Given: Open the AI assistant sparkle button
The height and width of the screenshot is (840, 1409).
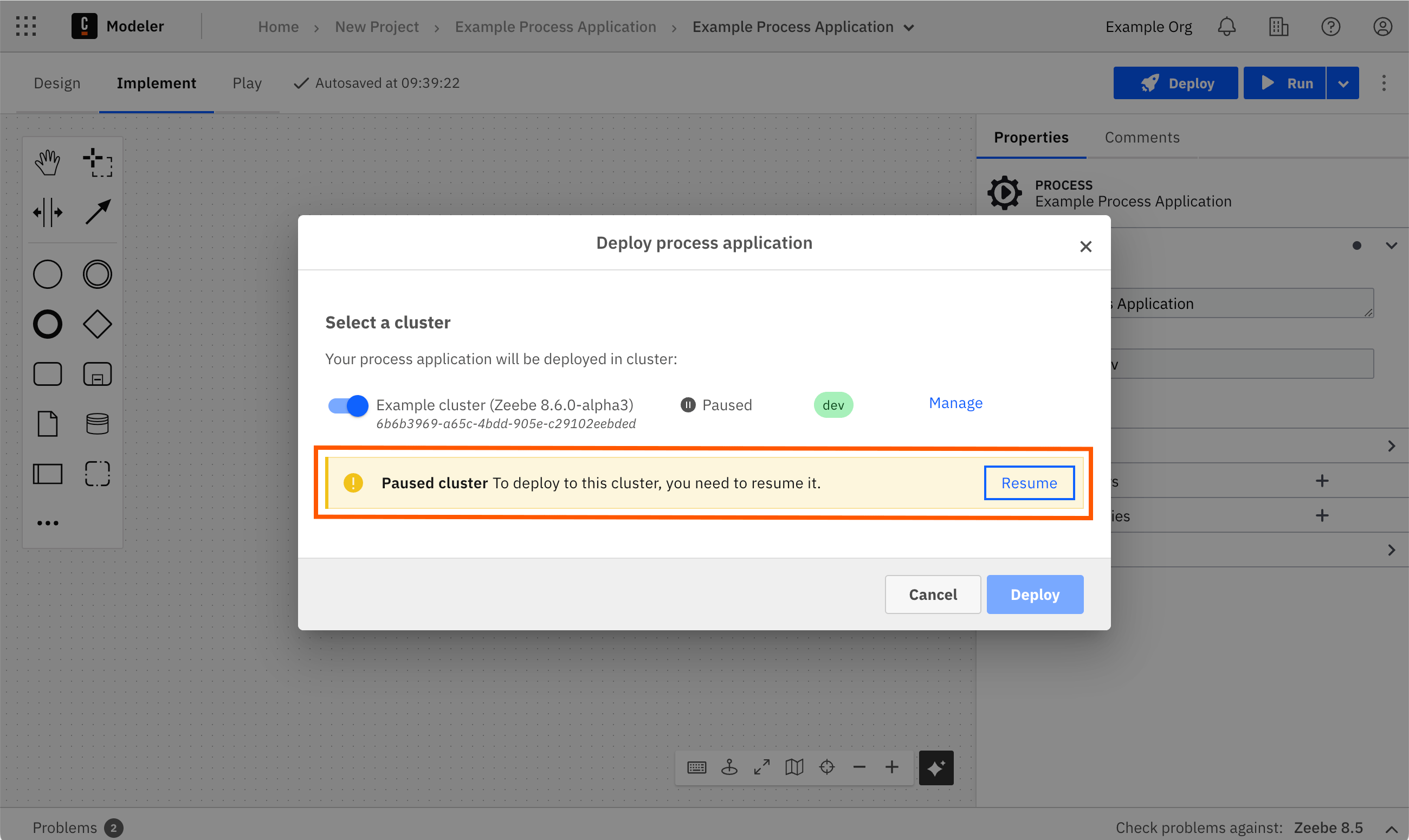Looking at the screenshot, I should click(936, 767).
